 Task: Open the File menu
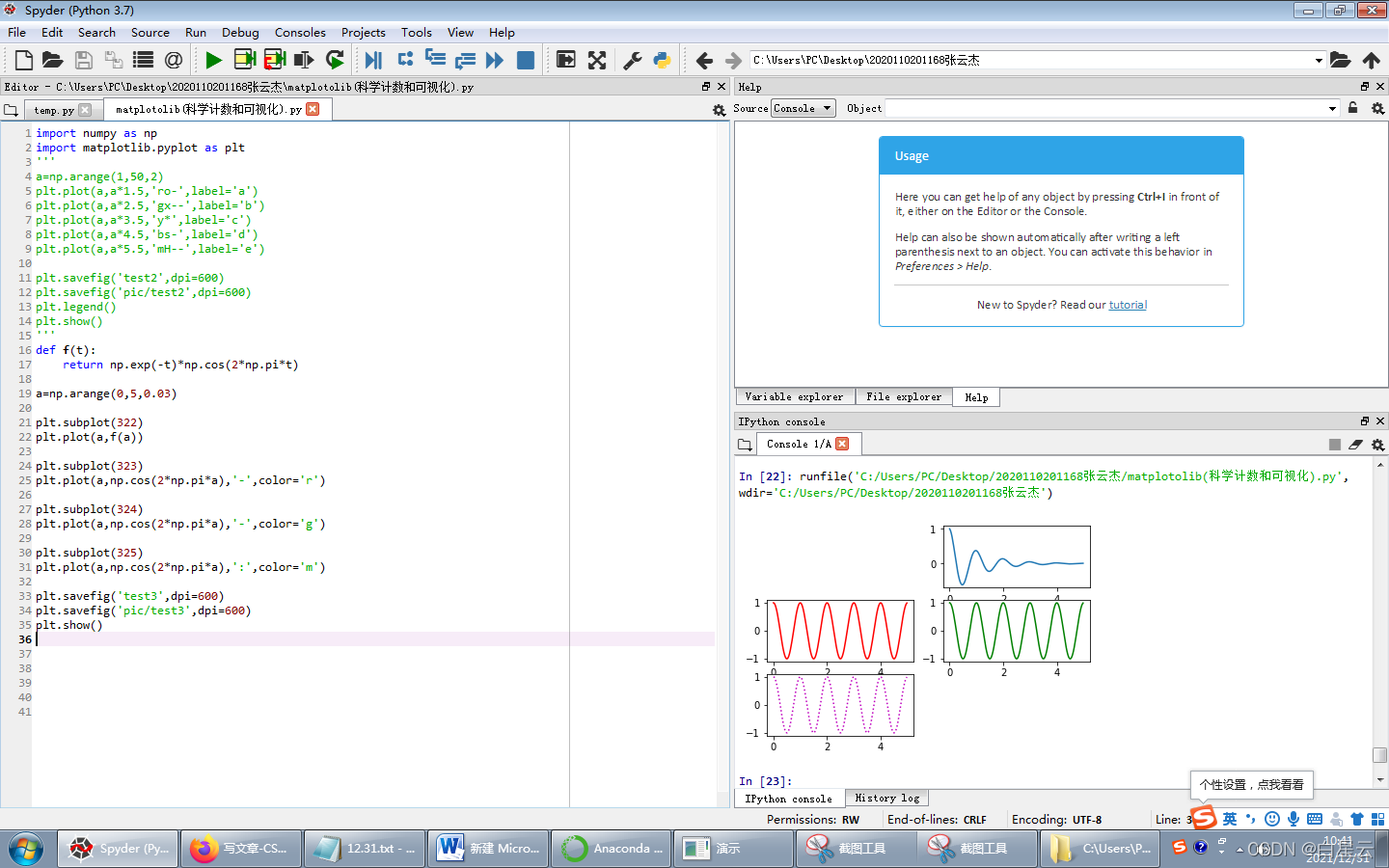[16, 32]
